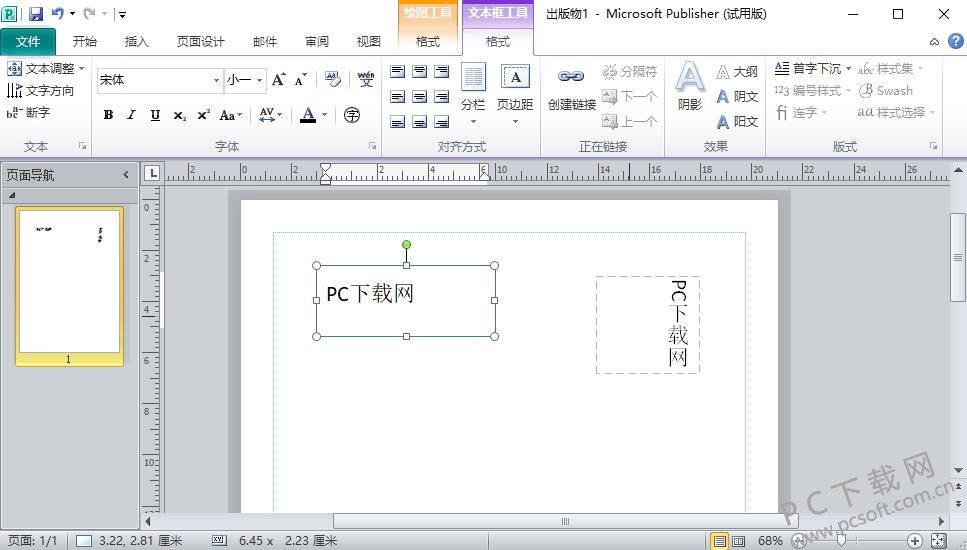Toggle italic formatting
The image size is (967, 550).
coord(131,115)
